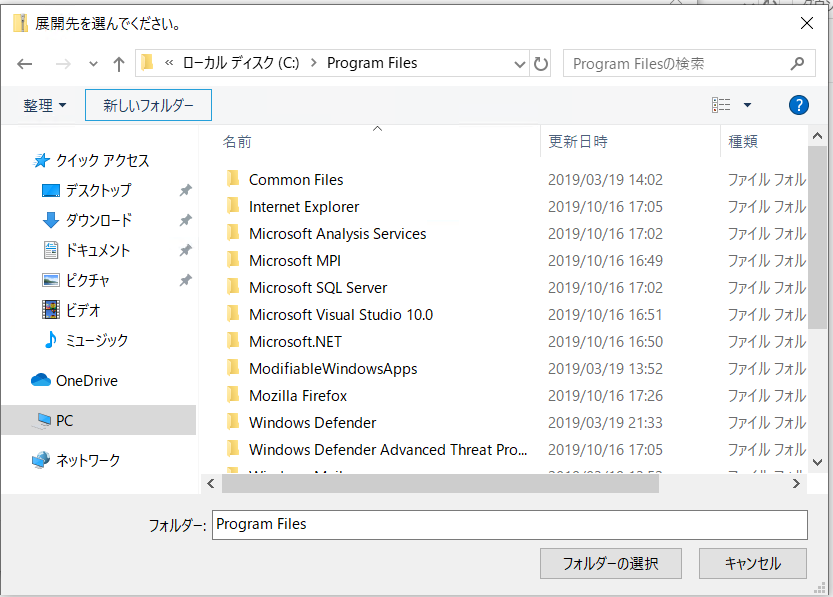Select Windows Defender Advanced Threat Pro... folder
This screenshot has width=833, height=597.
pyautogui.click(x=388, y=450)
